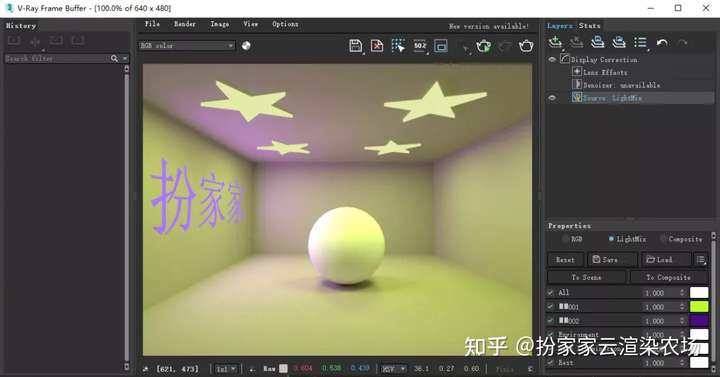The height and width of the screenshot is (377, 720).
Task: Open the View menu
Action: click(251, 24)
